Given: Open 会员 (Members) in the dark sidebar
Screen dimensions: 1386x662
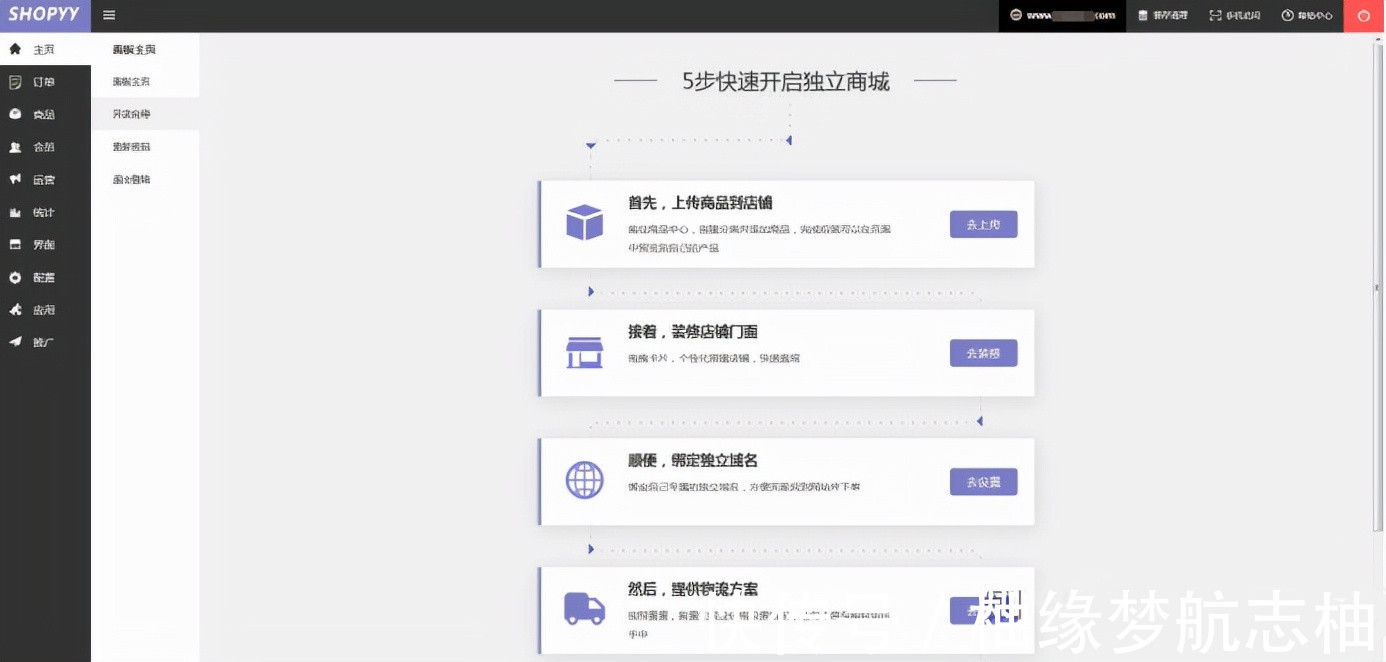Looking at the screenshot, I should [45, 147].
